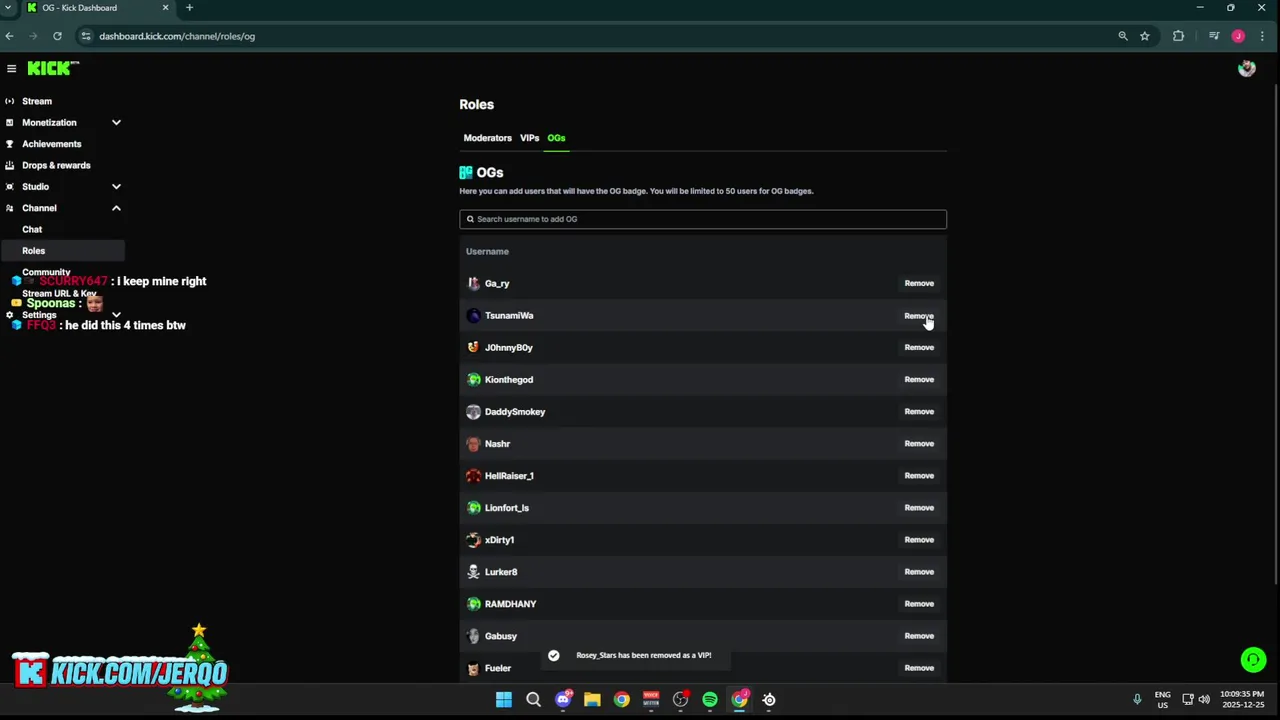1280x720 pixels.
Task: Open Spotify from the taskbar
Action: (x=710, y=699)
